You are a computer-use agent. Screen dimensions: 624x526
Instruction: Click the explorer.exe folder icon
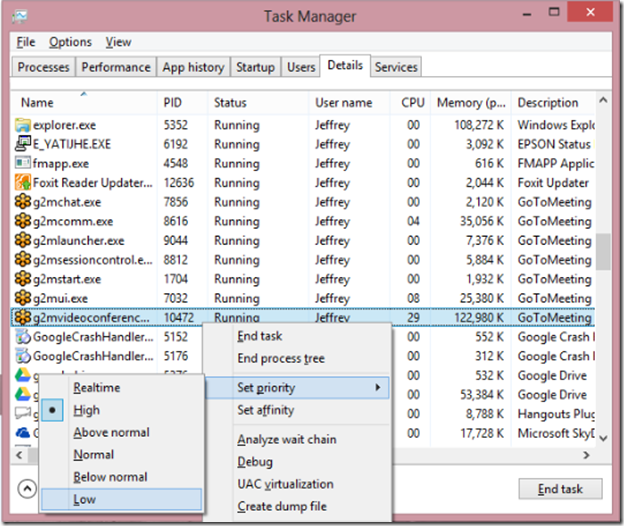click(23, 125)
